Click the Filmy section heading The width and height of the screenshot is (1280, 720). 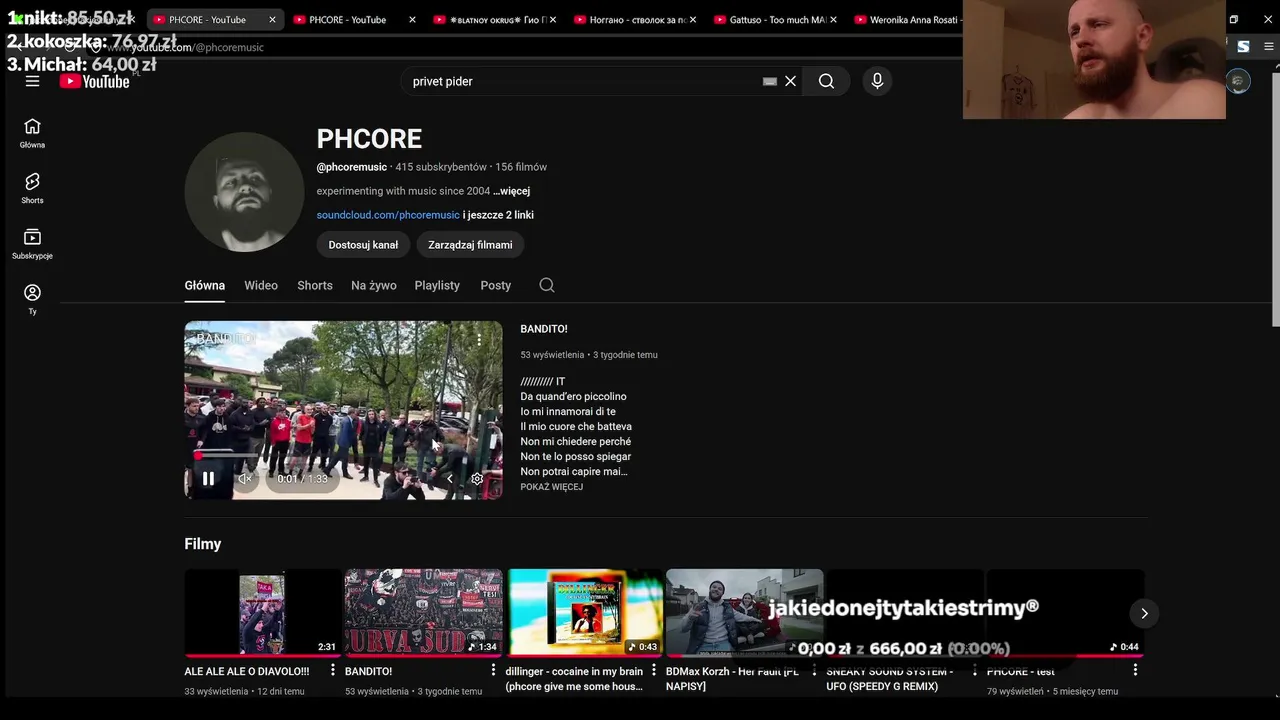(203, 544)
